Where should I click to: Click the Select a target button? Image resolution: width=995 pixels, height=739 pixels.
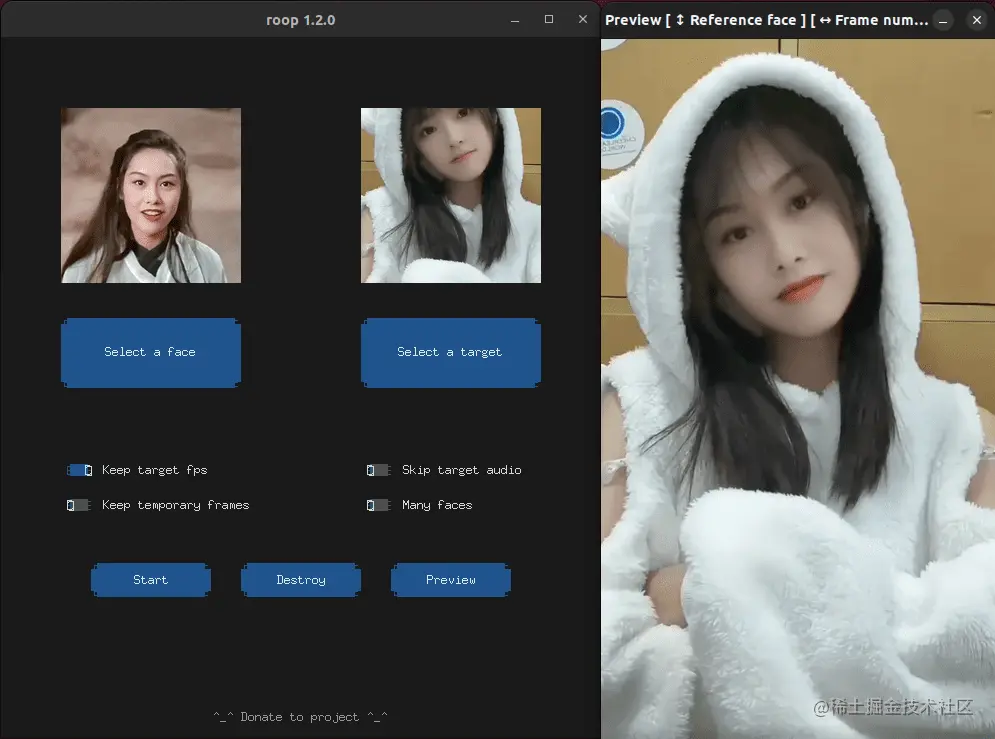point(451,353)
